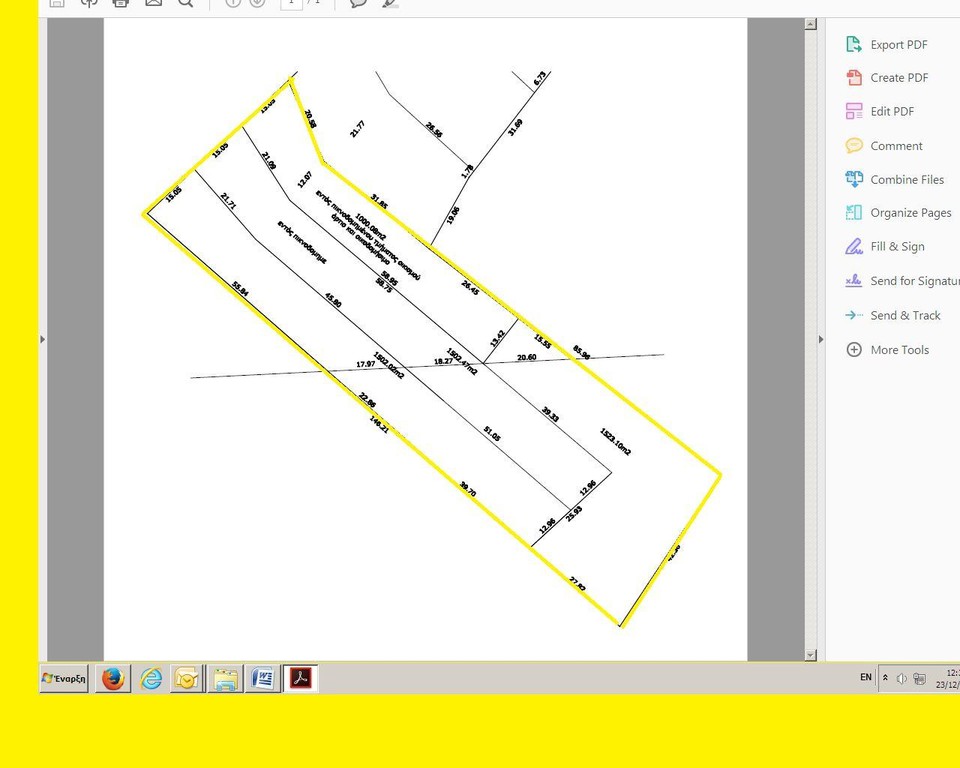
Task: Open the Organize Pages tool
Action: click(x=898, y=213)
